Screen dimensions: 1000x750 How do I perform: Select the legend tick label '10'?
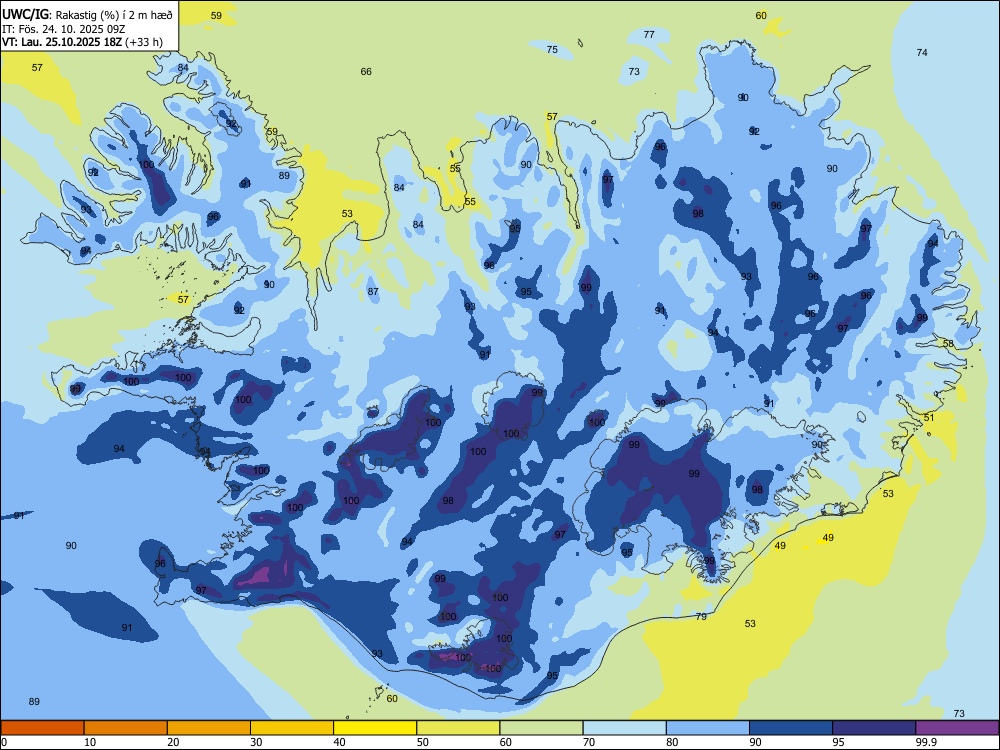[x=90, y=742]
